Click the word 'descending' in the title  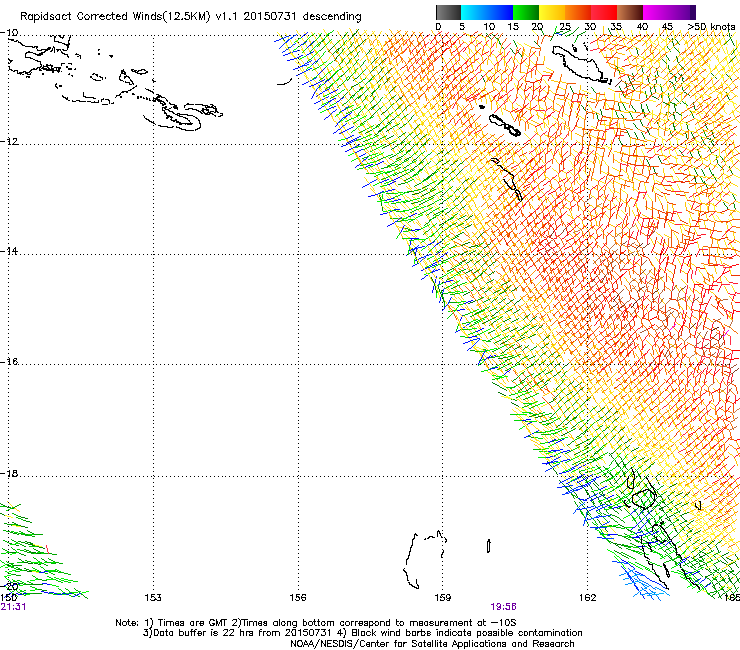click(x=332, y=16)
